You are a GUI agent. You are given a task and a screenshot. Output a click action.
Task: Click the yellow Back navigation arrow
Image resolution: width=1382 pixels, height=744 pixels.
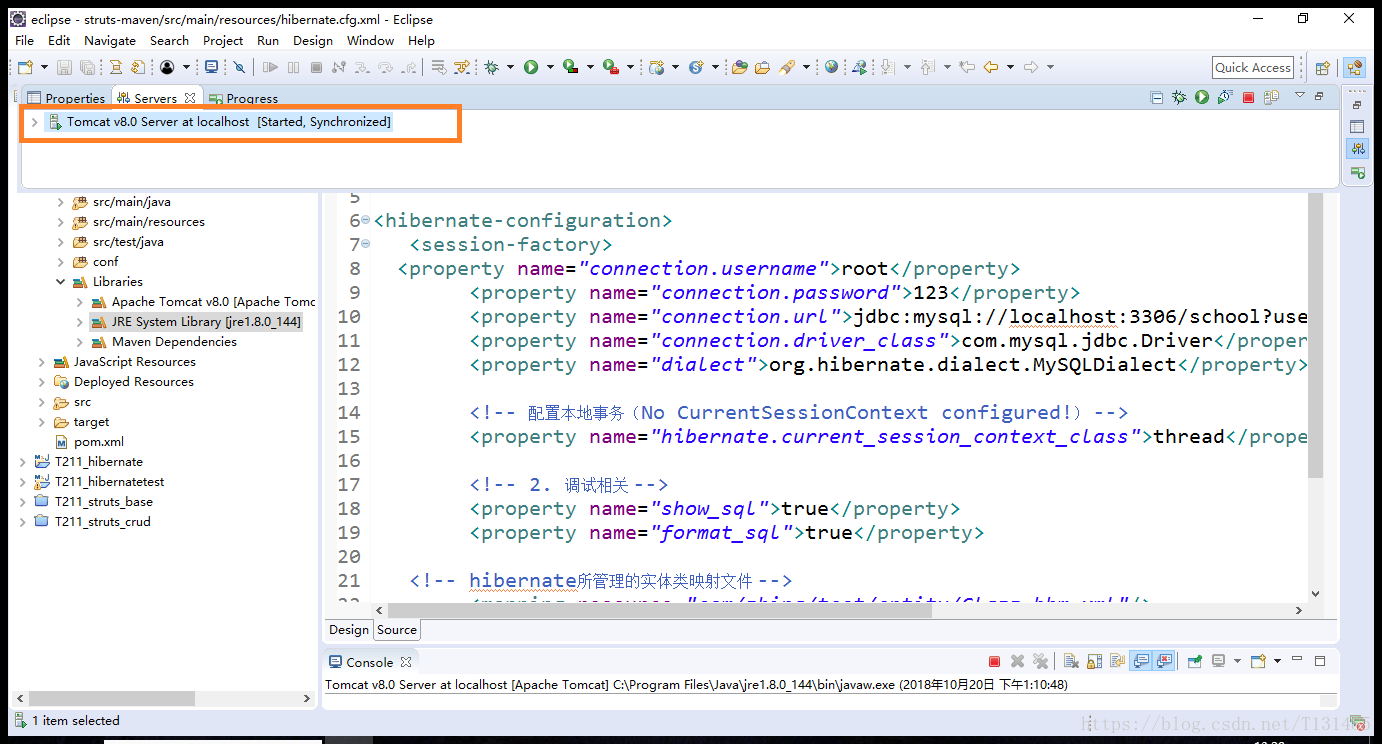991,67
